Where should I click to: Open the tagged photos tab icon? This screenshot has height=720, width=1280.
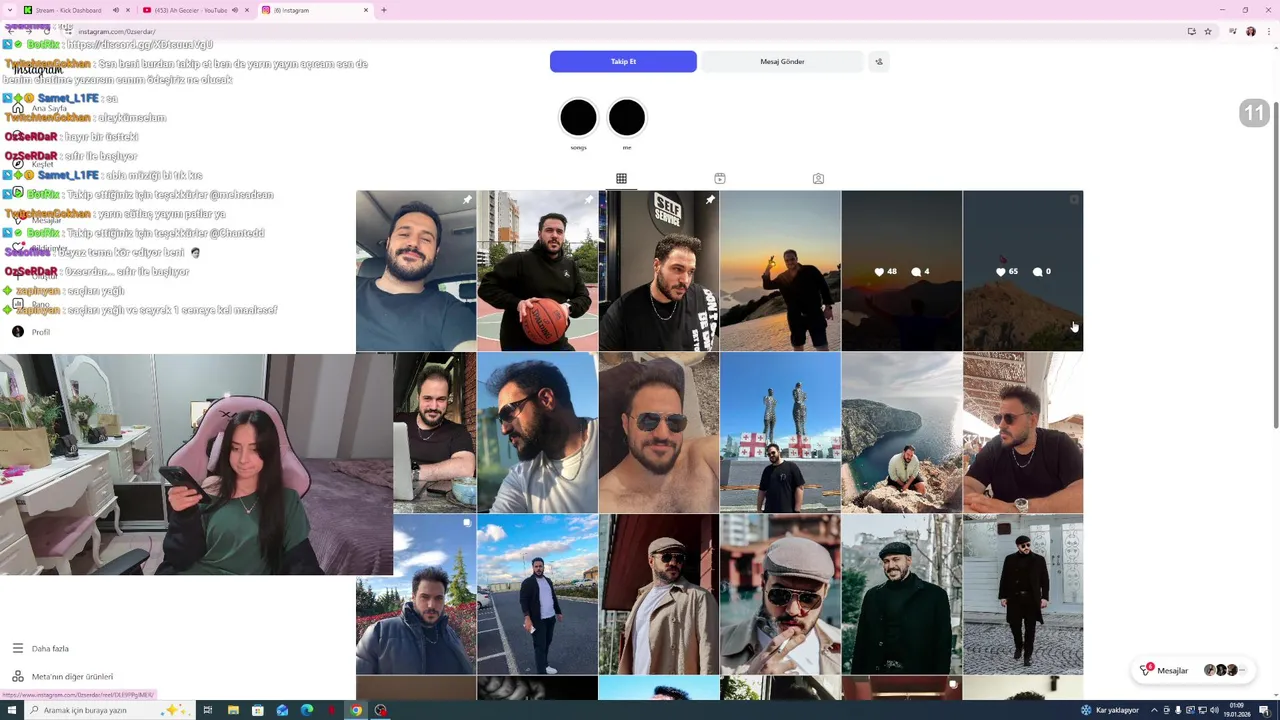pos(818,178)
